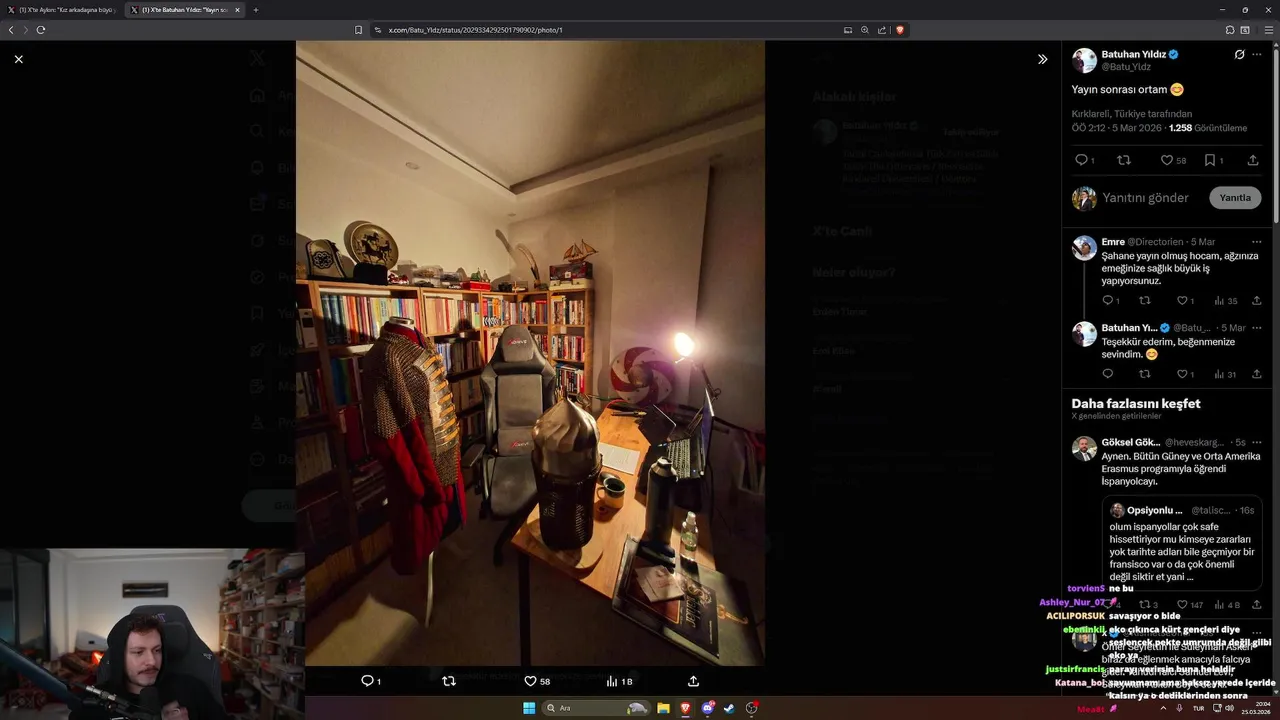The image size is (1280, 720).
Task: Open Emre's profile avatar
Action: point(1084,248)
